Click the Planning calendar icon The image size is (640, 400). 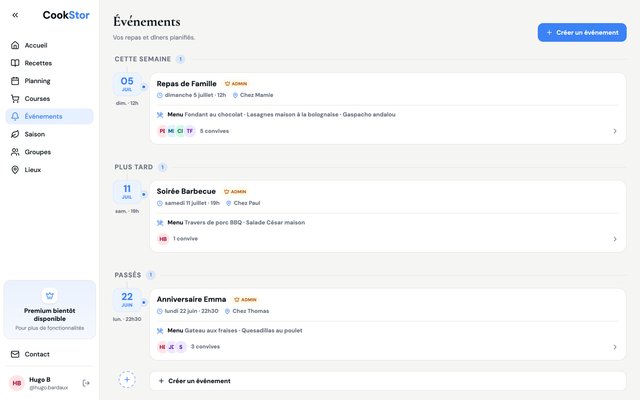[x=15, y=81]
